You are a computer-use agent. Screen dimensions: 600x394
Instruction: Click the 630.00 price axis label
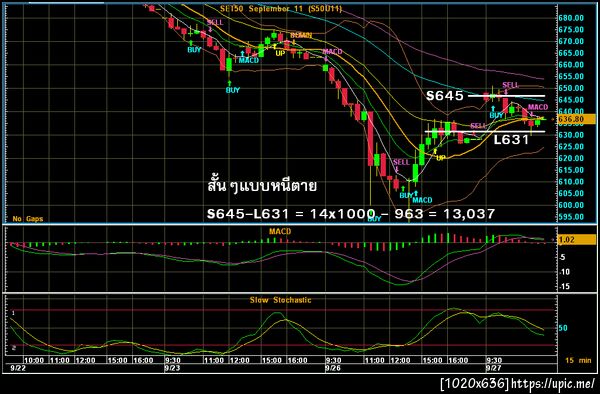point(571,135)
